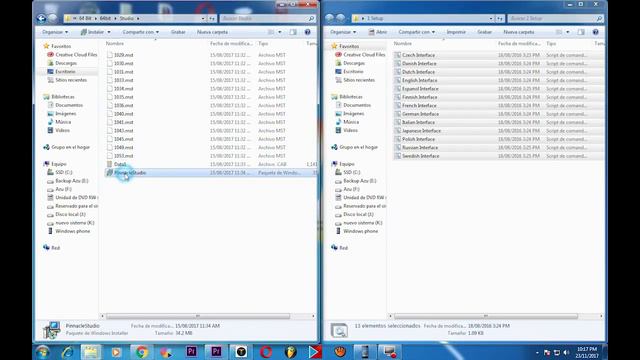Click the search box in the right window
640x360 pixels.
556,18
